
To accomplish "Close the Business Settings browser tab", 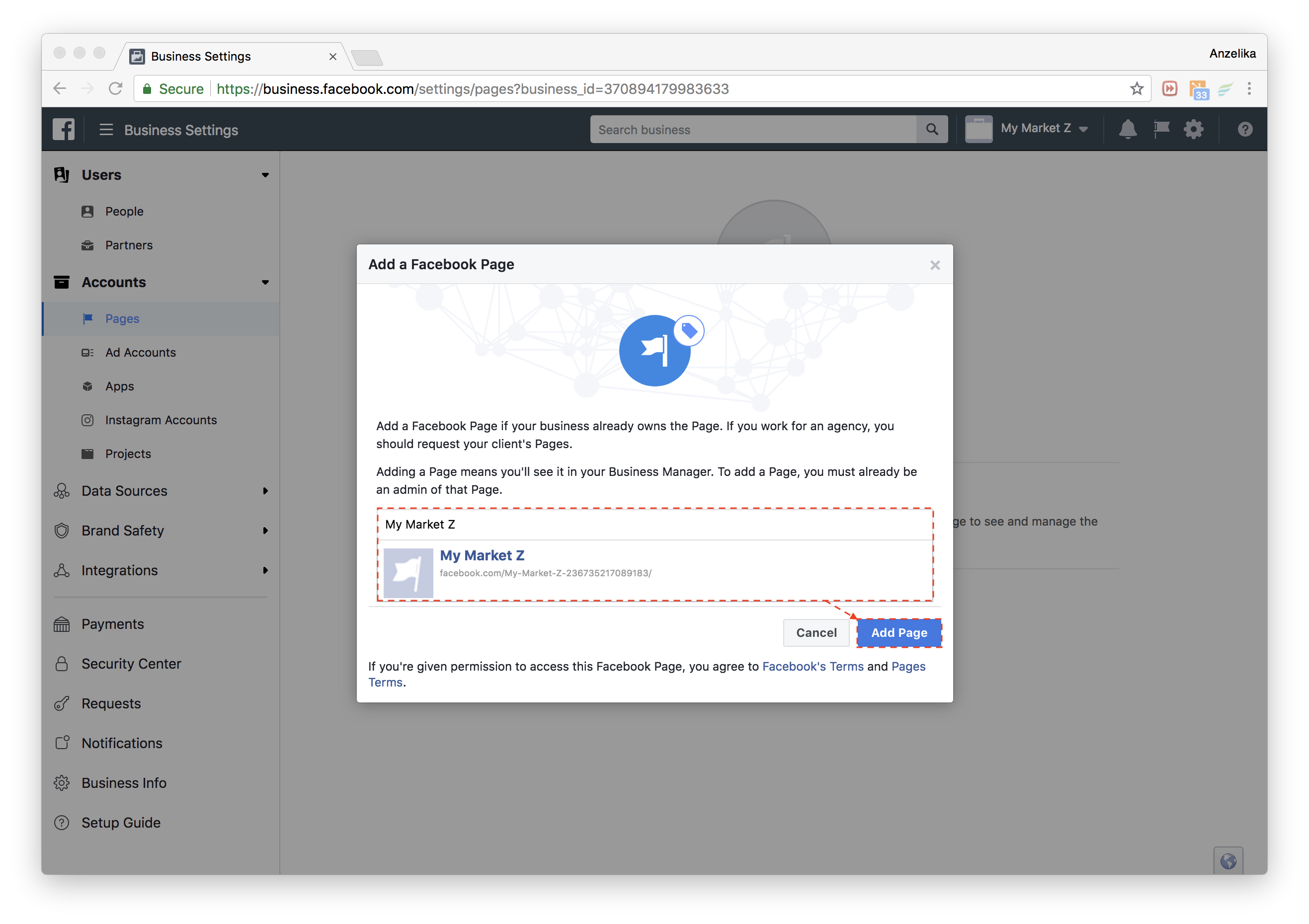I will [332, 57].
